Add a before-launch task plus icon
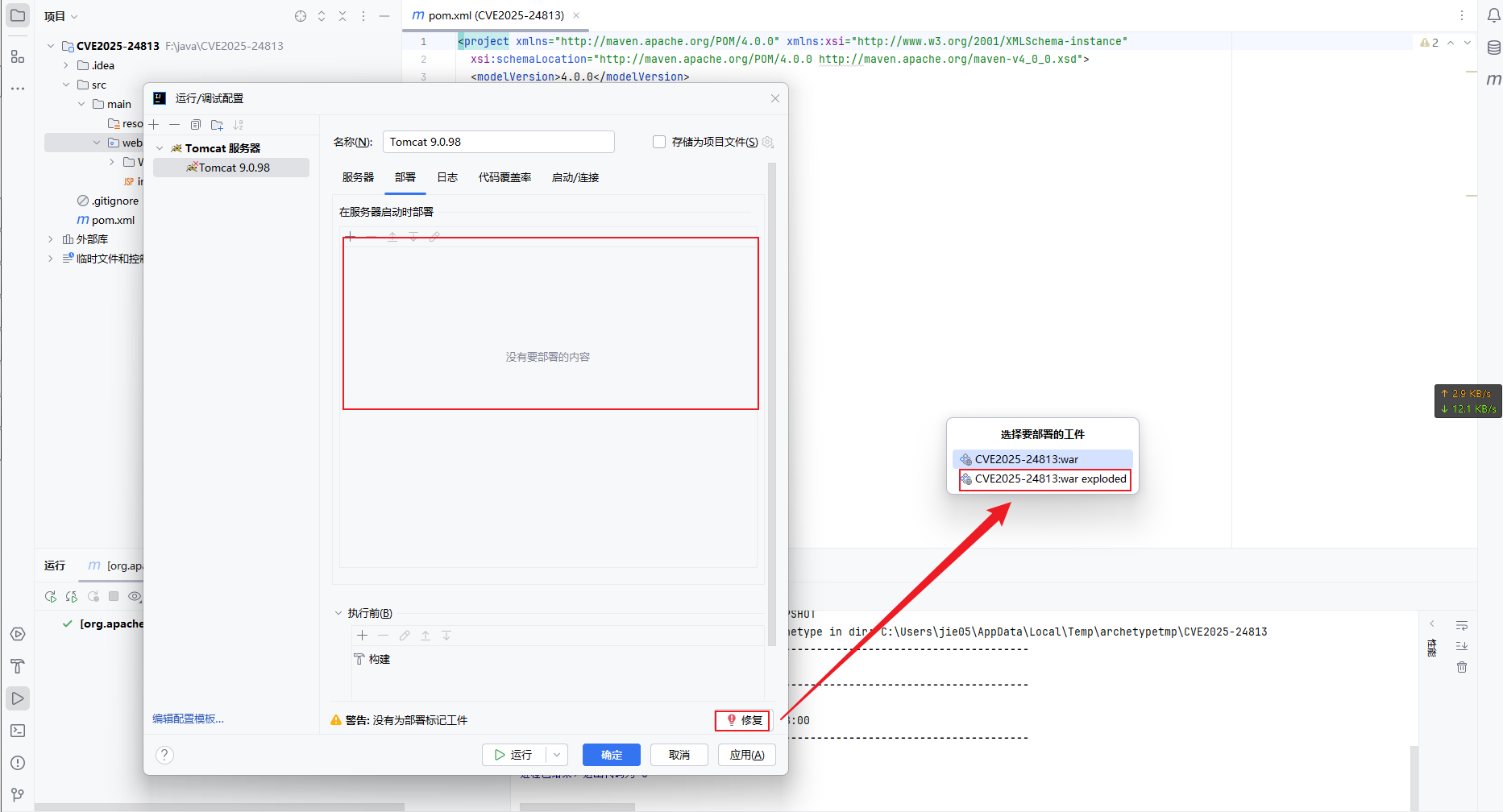 (x=363, y=636)
